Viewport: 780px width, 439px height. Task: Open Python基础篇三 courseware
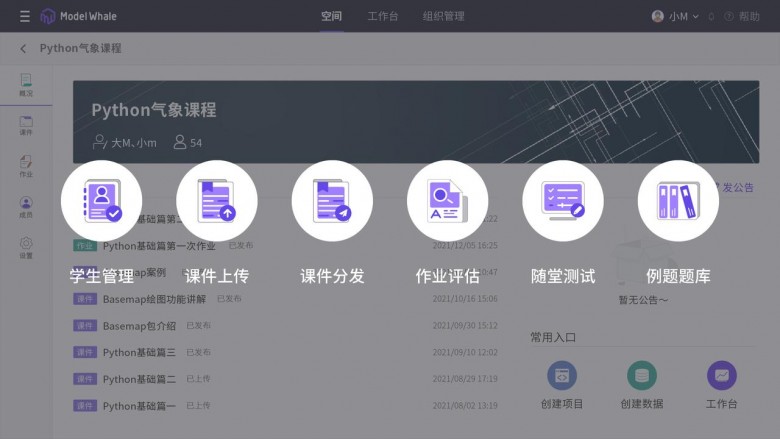coord(139,352)
